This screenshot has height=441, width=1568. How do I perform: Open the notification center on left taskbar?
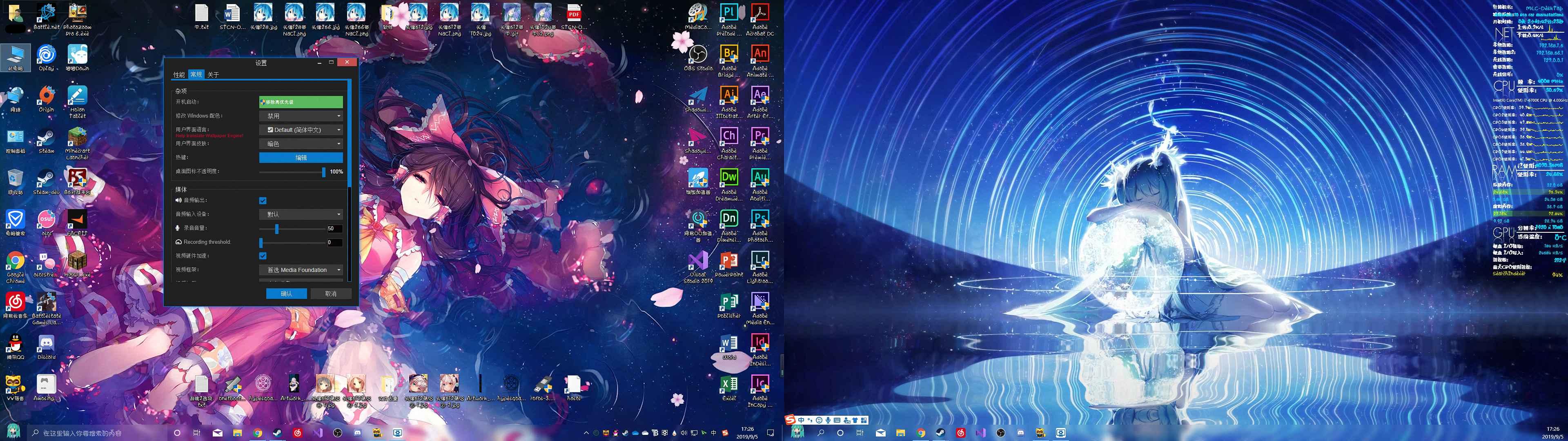pos(771,433)
